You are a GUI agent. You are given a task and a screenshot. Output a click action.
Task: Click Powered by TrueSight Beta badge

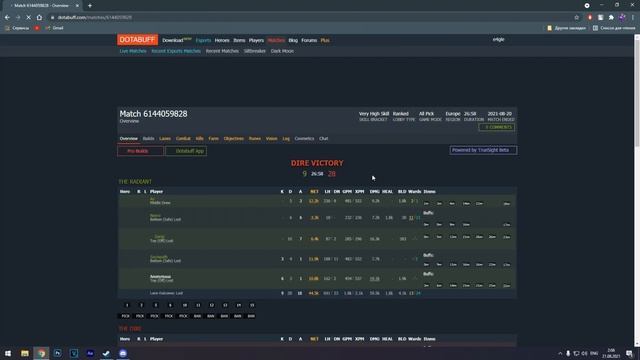click(483, 150)
